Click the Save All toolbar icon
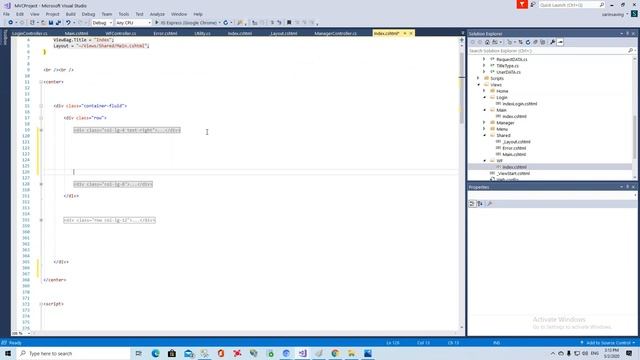The height and width of the screenshot is (360, 640). (x=58, y=23)
